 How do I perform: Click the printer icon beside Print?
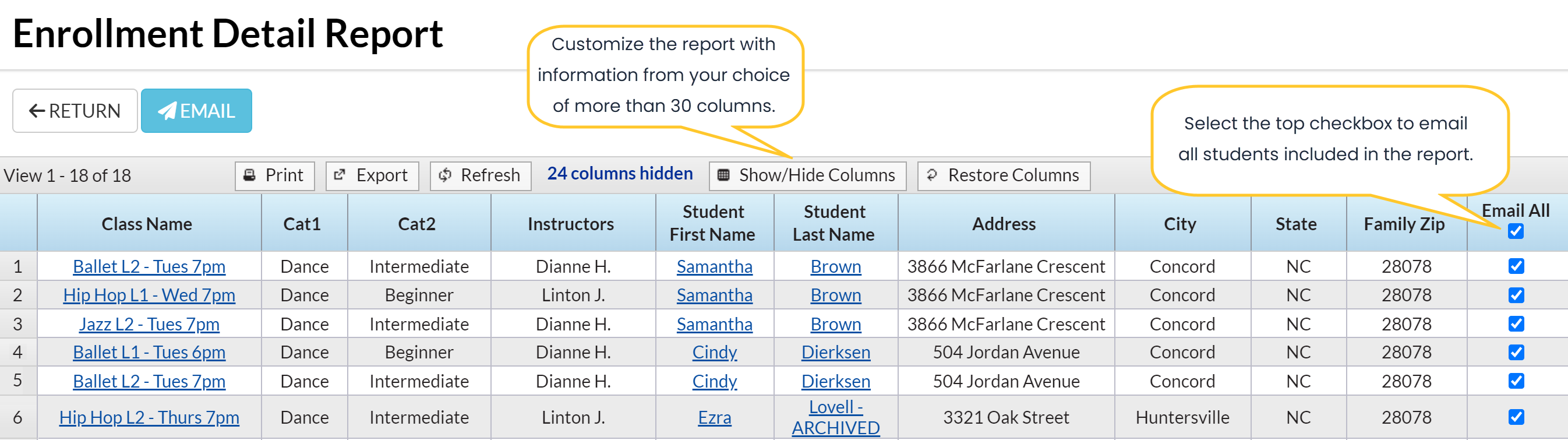[x=249, y=175]
